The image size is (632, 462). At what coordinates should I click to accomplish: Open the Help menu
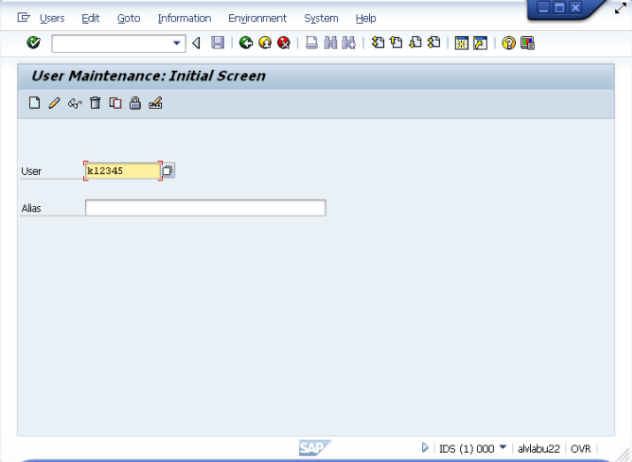click(366, 18)
